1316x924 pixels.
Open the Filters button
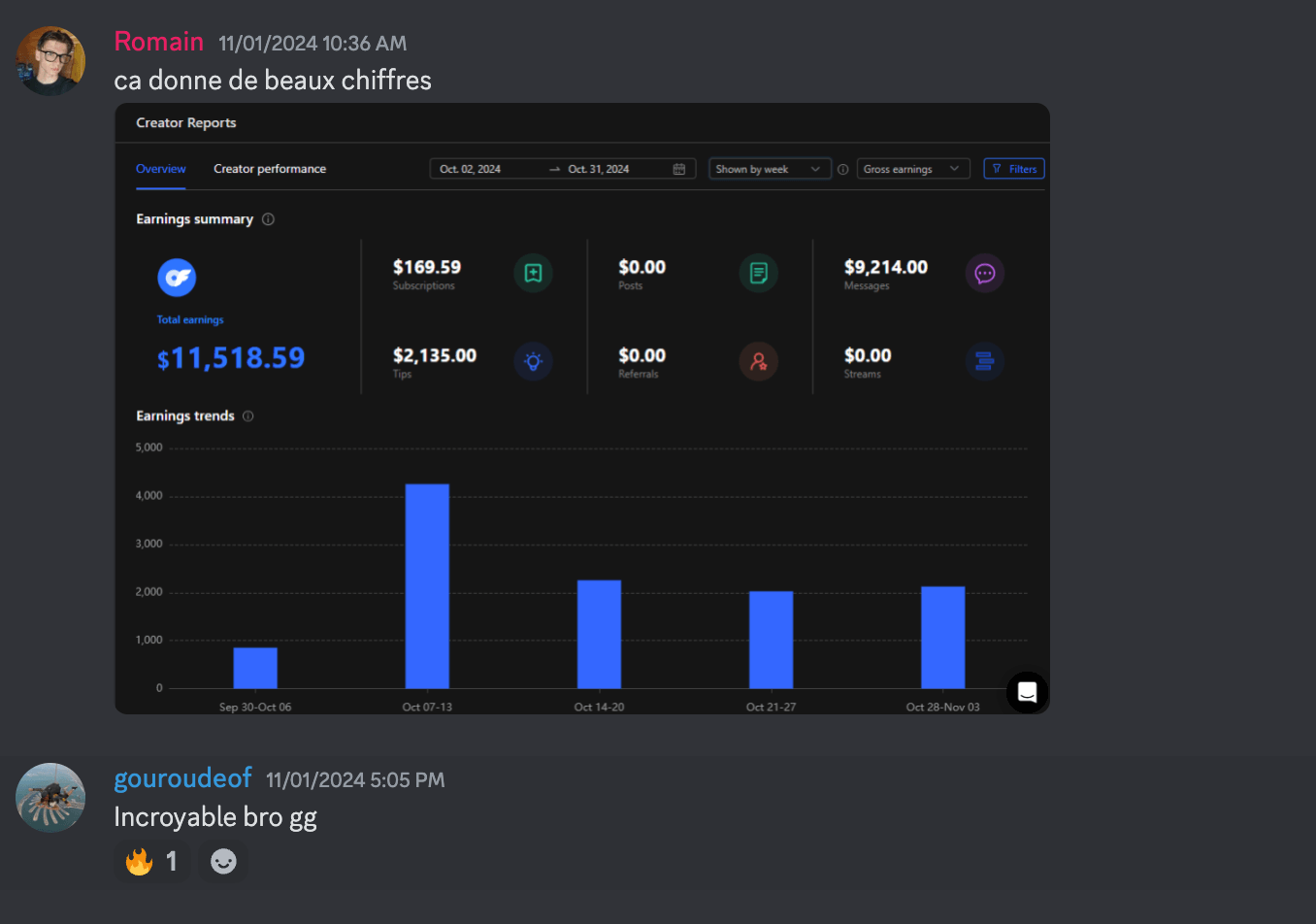pyautogui.click(x=1014, y=169)
